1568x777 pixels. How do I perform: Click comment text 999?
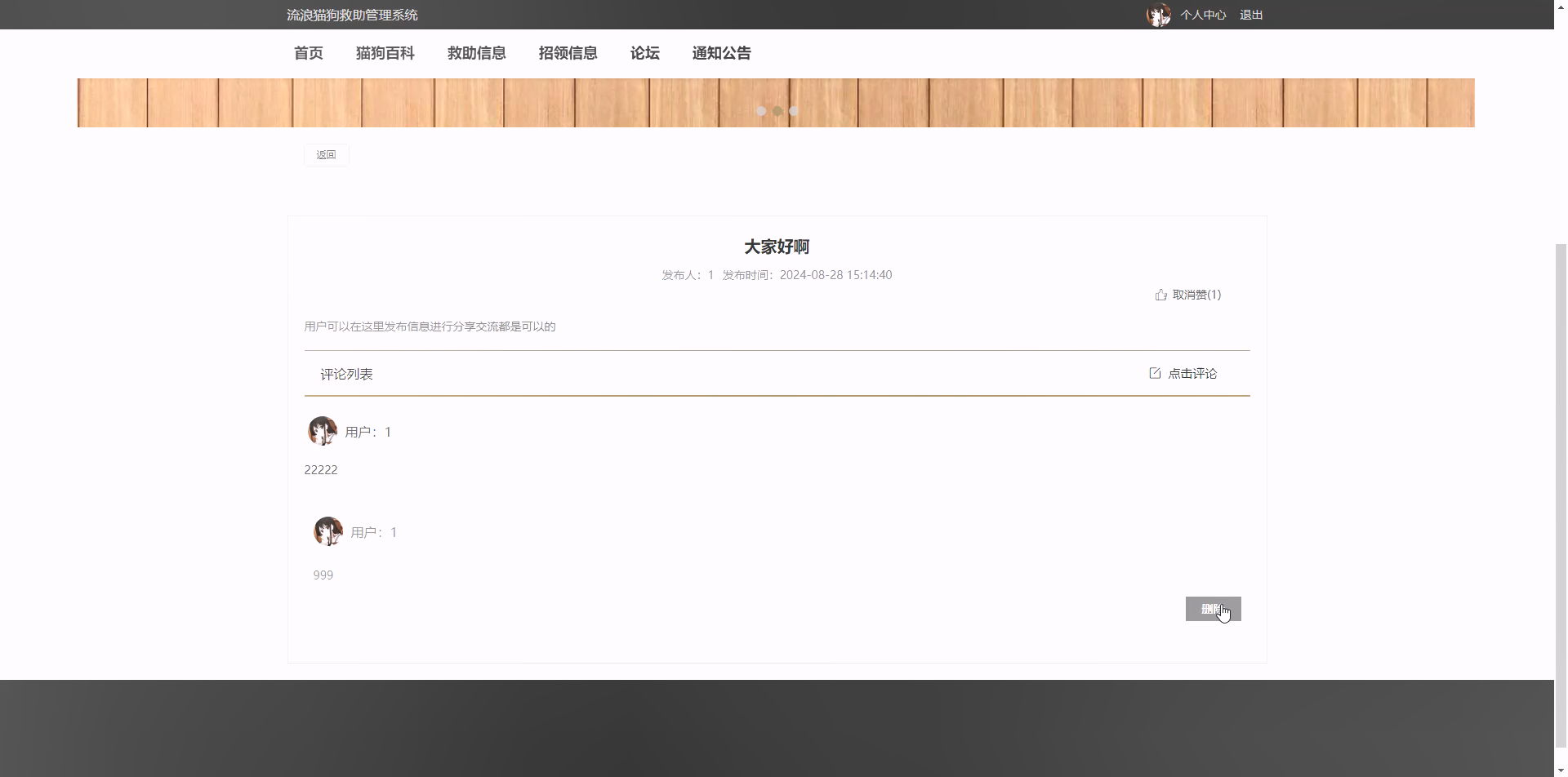323,575
